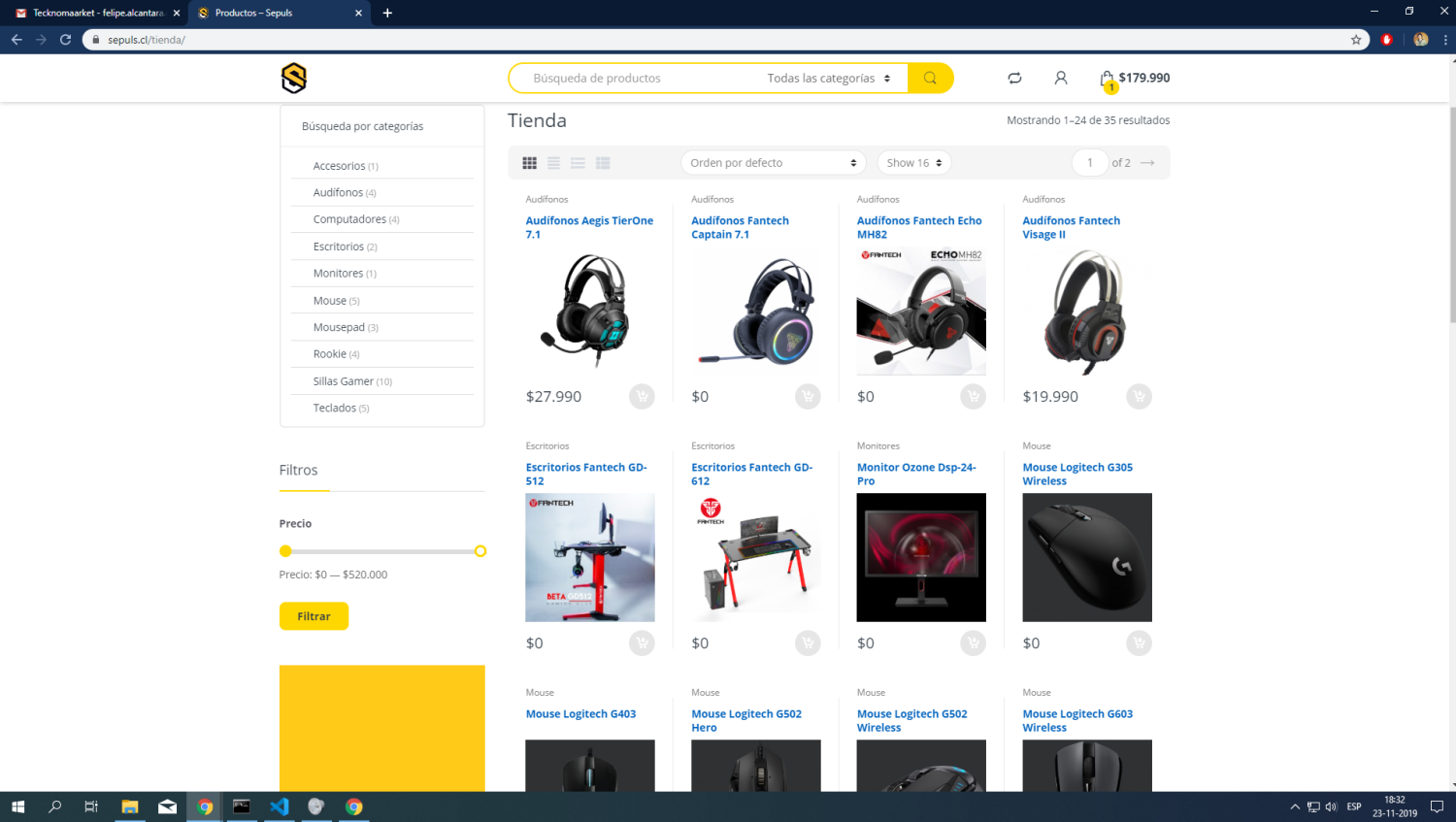
Task: Add Monitor Ozone Dsp-24-Pro to cart
Action: coord(973,642)
